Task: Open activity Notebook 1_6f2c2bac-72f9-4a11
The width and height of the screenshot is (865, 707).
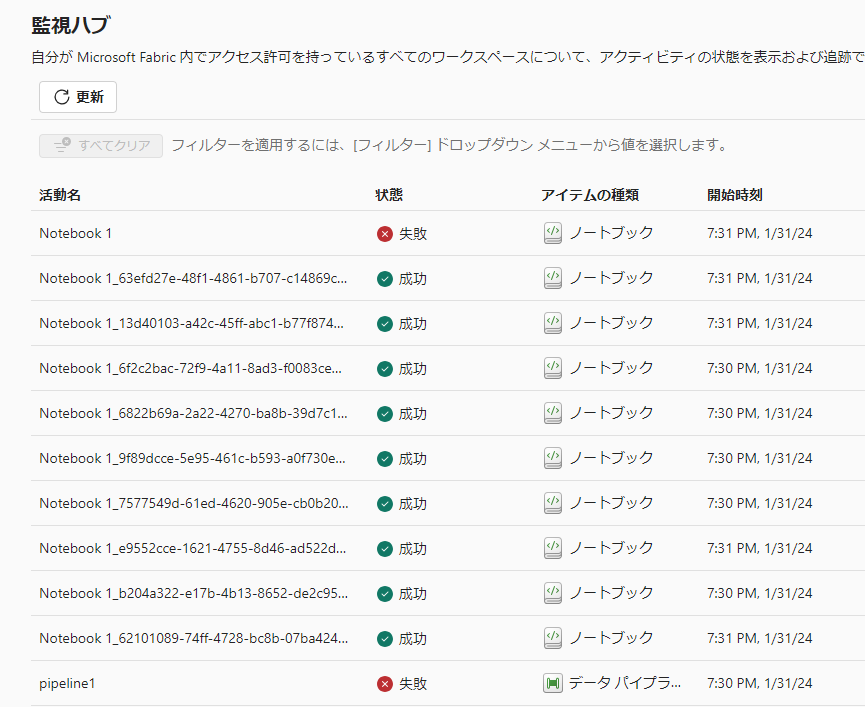Action: [190, 368]
